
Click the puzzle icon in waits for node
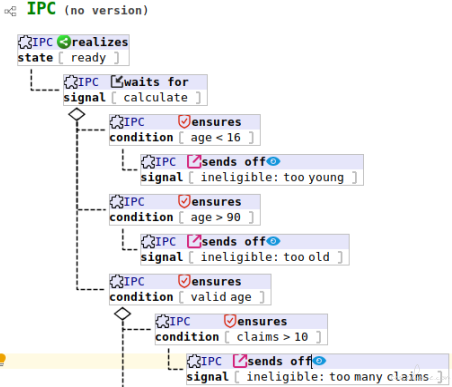pos(71,82)
